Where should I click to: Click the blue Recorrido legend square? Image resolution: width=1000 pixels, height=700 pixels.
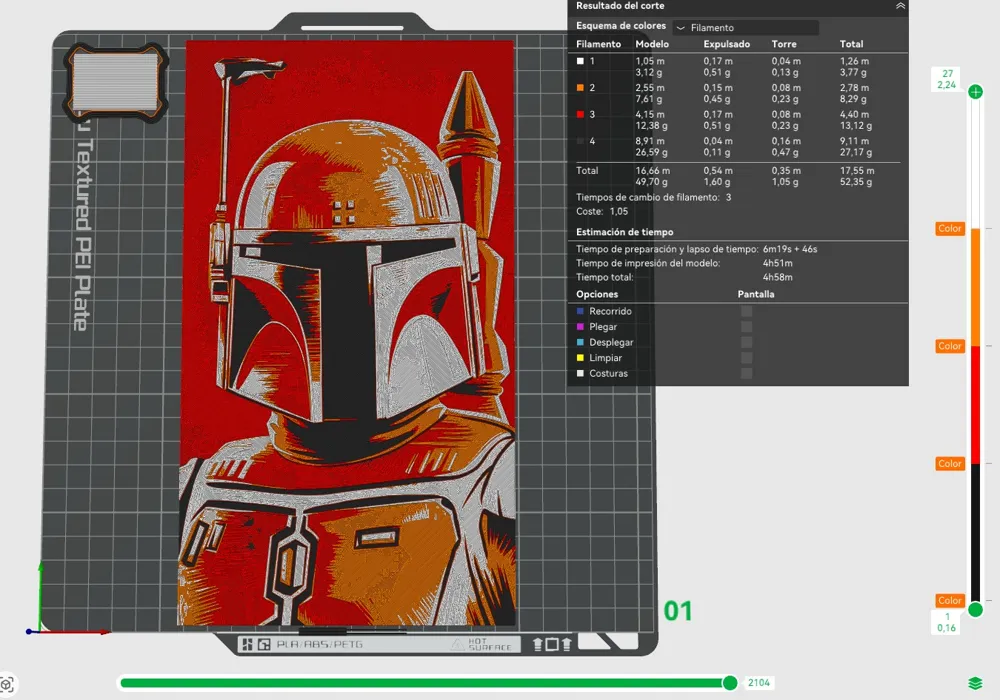(580, 311)
